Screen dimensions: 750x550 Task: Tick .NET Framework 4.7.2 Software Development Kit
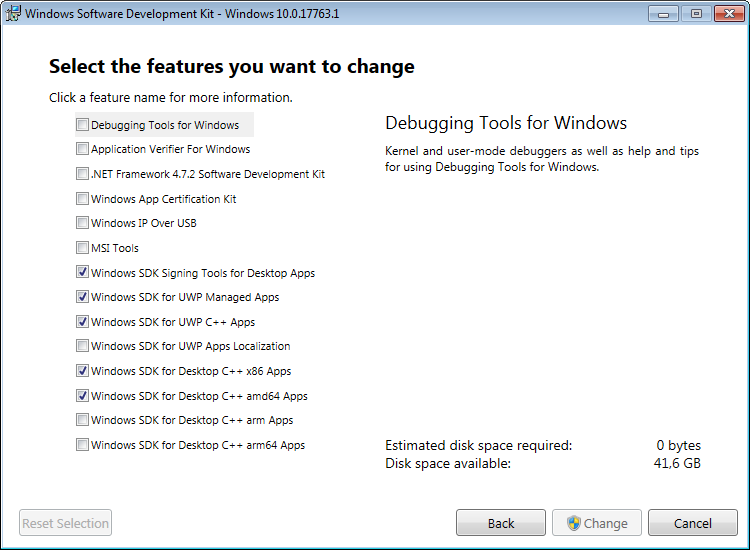click(x=82, y=173)
